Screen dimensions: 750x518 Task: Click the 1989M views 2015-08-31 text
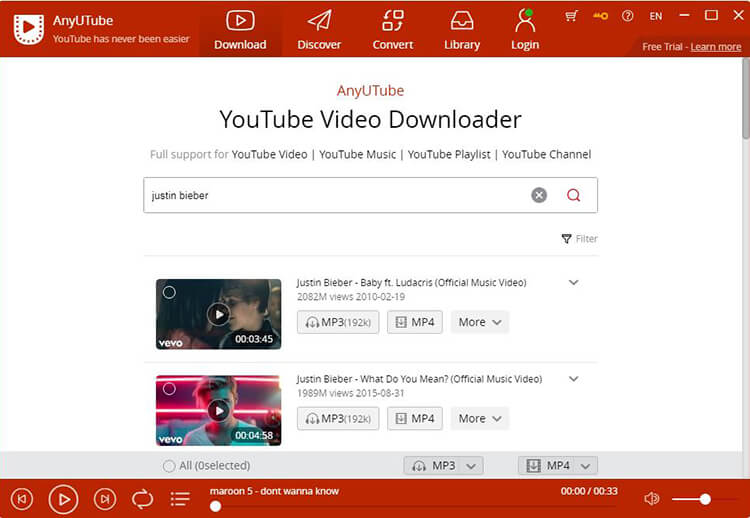351,393
